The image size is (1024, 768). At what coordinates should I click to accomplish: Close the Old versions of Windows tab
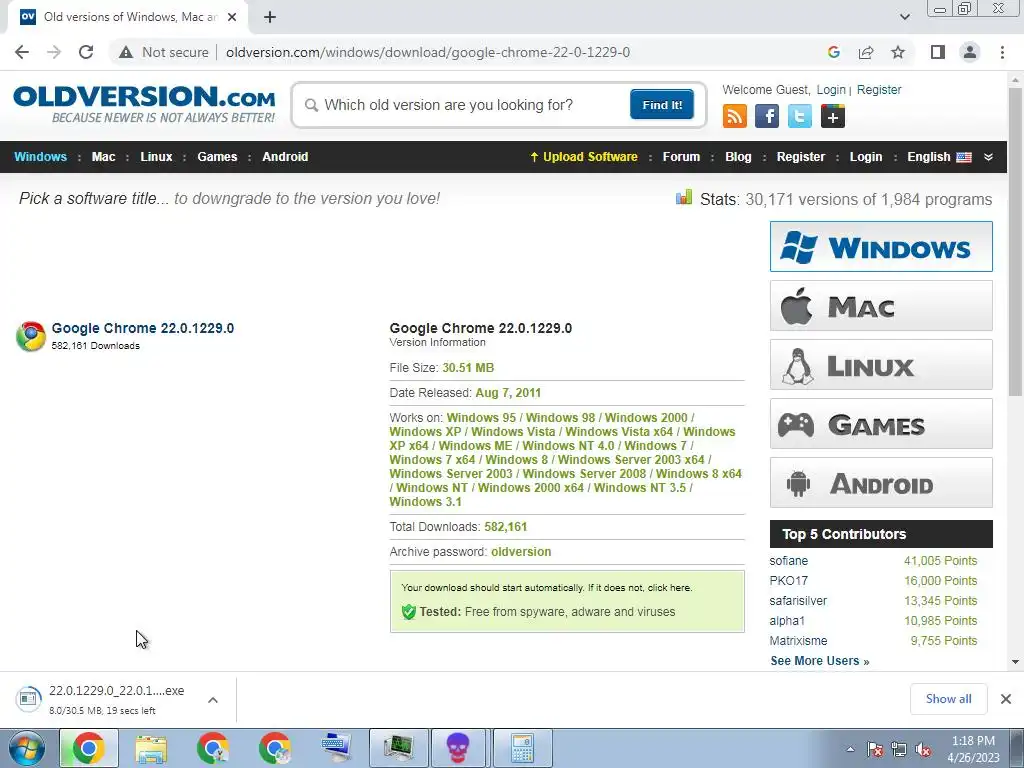coord(232,17)
